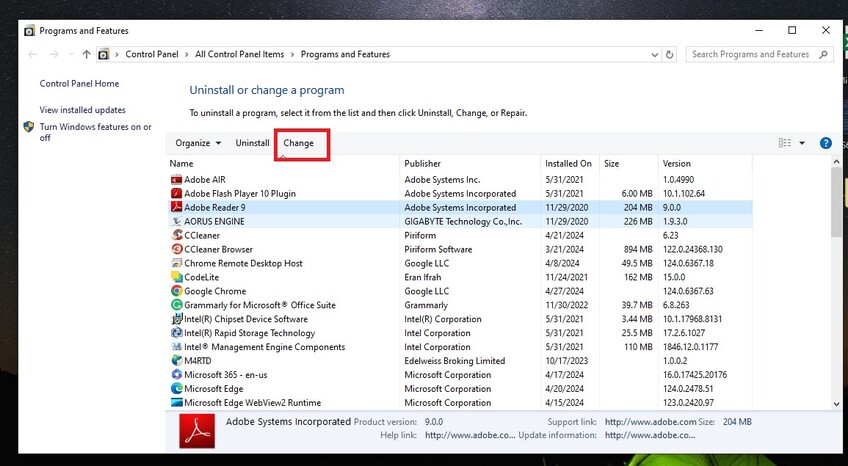The height and width of the screenshot is (466, 848).
Task: Click the CCleaner Browser icon in list
Action: click(x=177, y=249)
